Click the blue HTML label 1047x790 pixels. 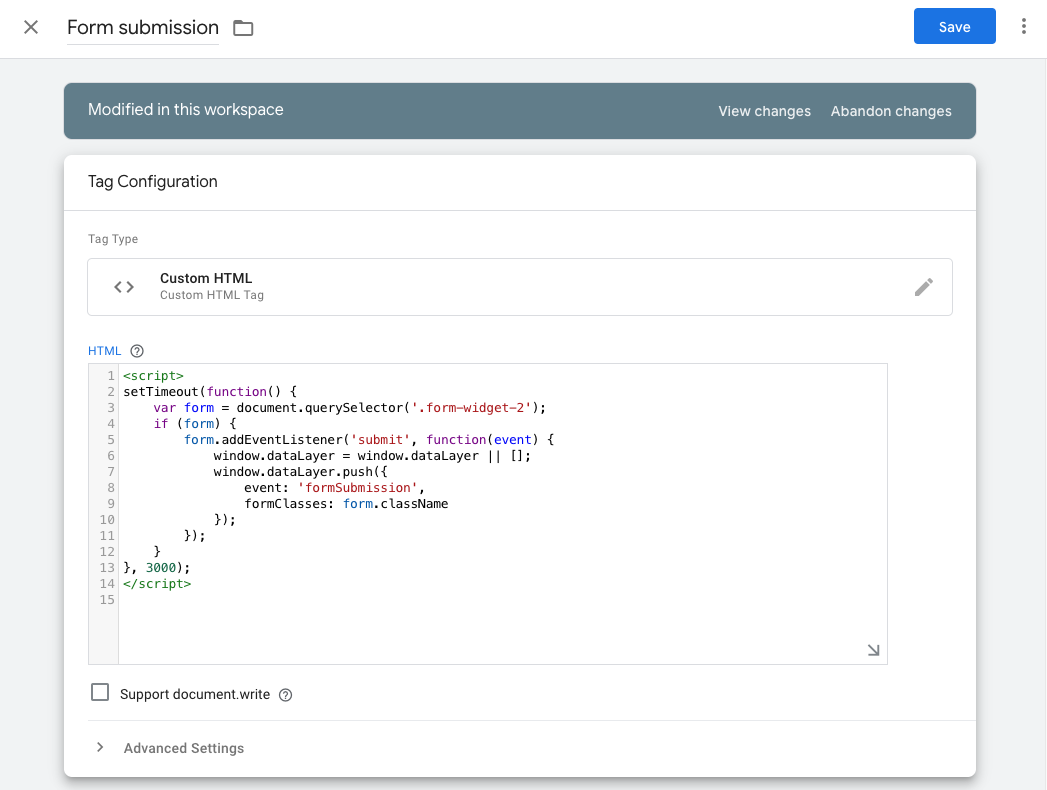(x=104, y=351)
